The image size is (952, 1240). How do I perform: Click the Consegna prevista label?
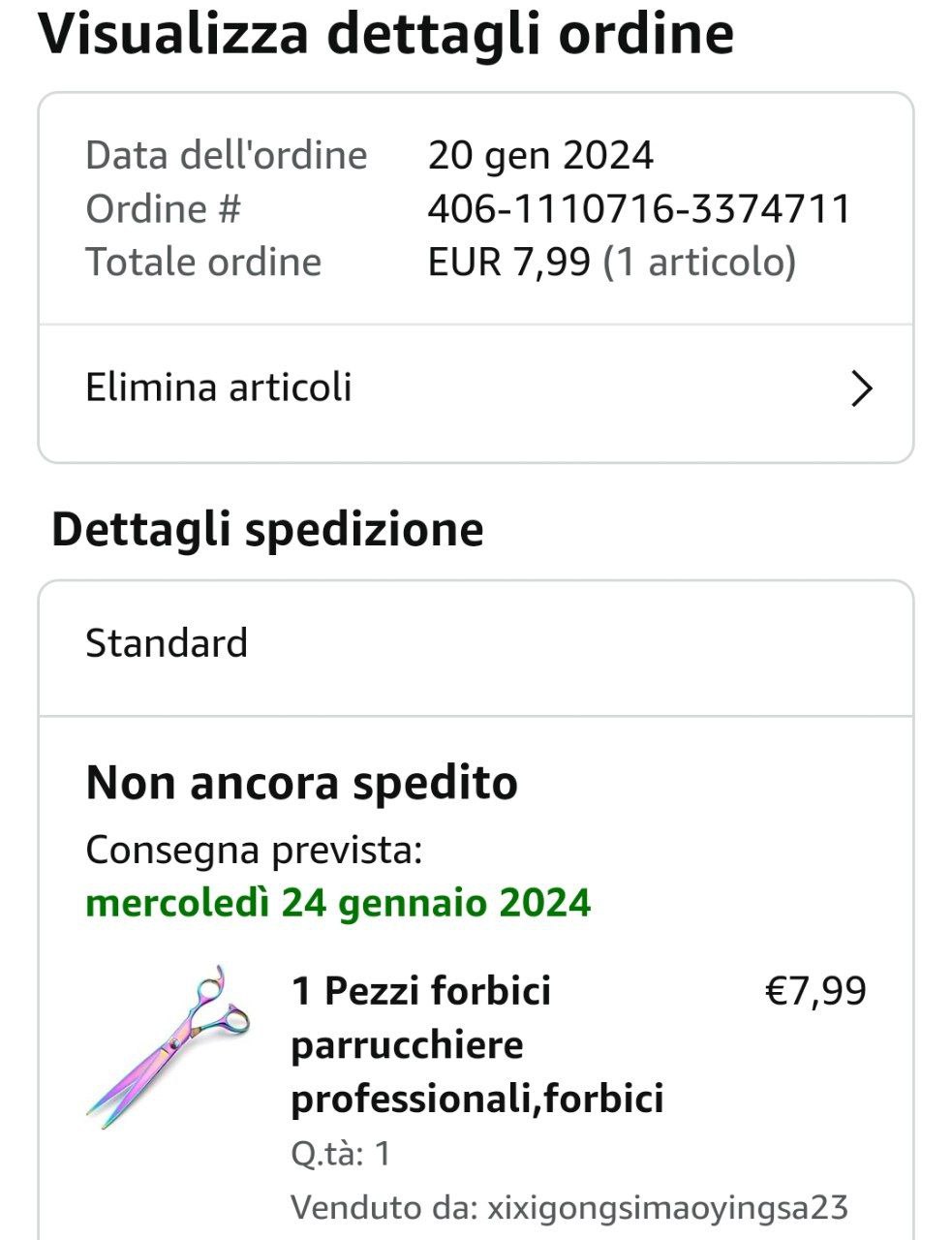coord(254,851)
